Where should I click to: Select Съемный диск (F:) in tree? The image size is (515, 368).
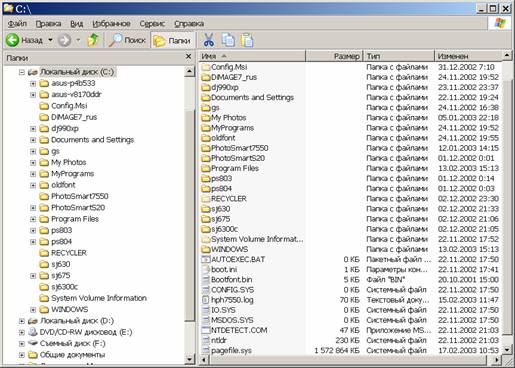pyautogui.click(x=73, y=343)
